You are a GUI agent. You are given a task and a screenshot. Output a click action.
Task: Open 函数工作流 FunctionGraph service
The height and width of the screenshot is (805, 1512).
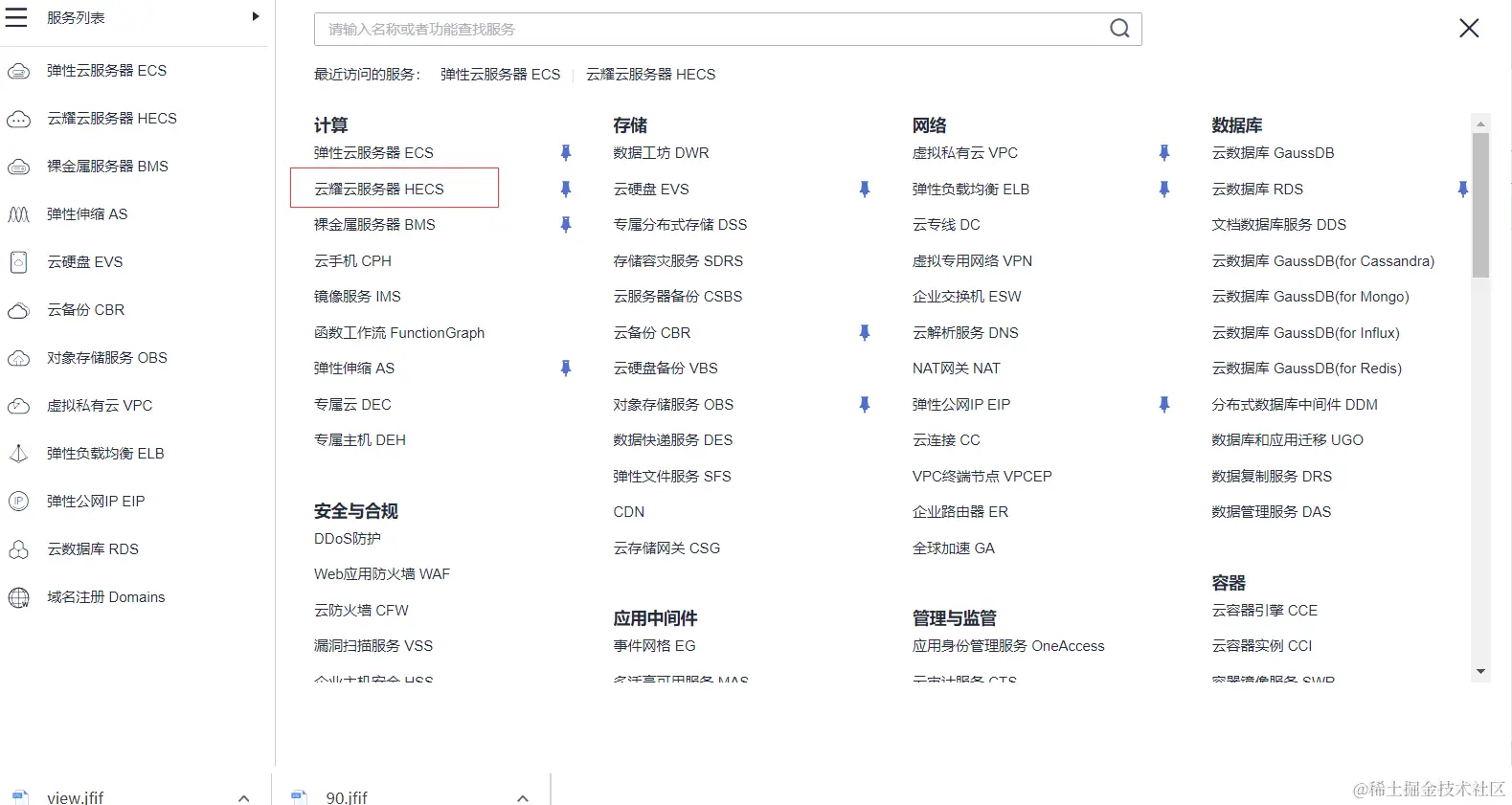(399, 333)
